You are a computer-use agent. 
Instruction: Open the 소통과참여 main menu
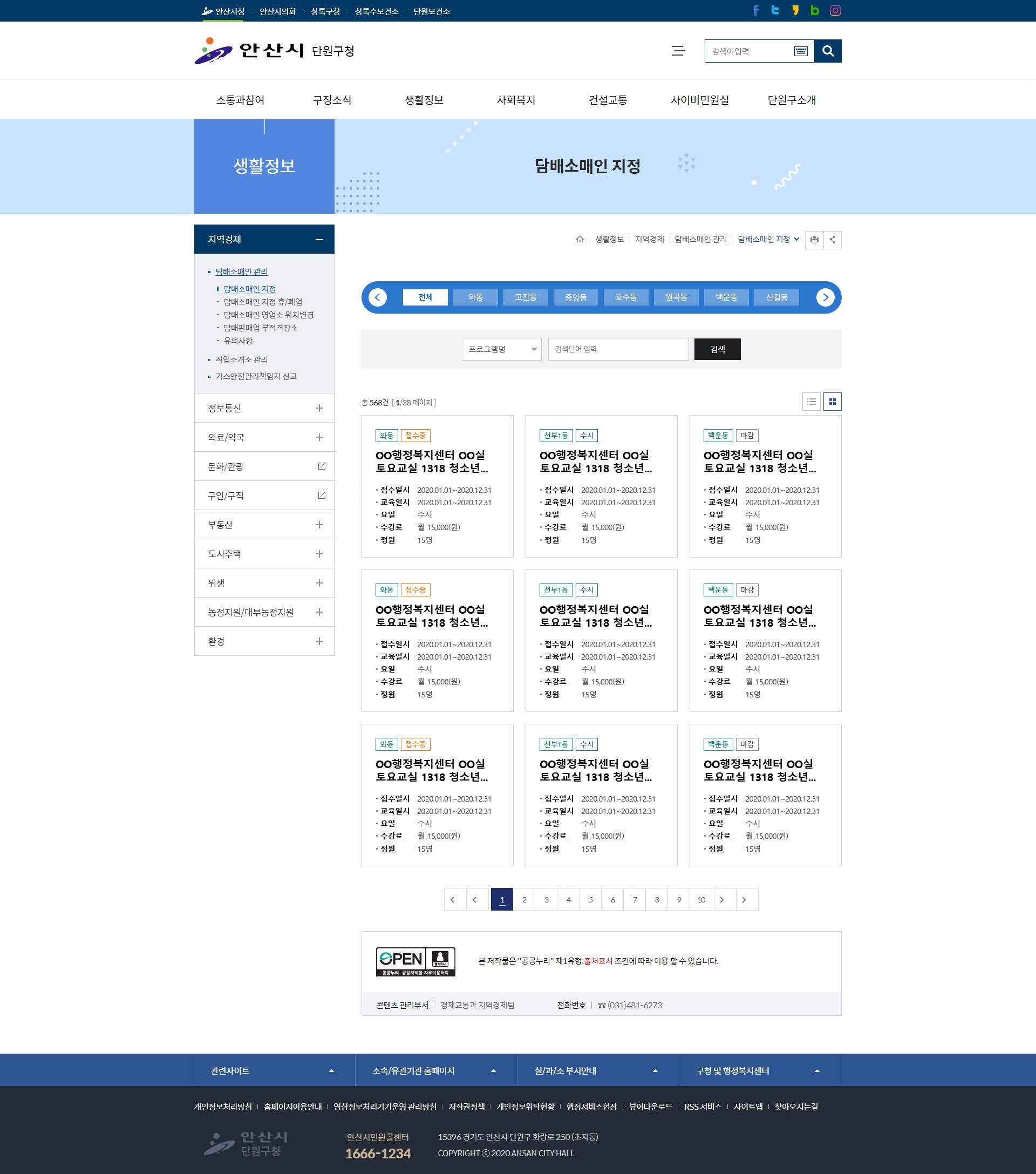click(x=240, y=100)
